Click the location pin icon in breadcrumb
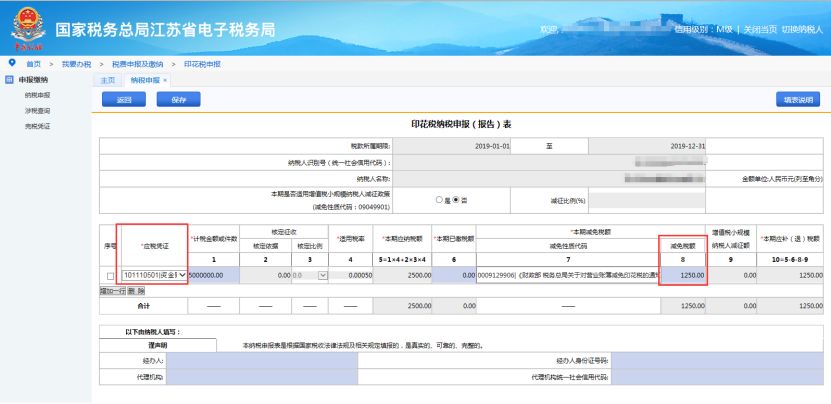The width and height of the screenshot is (831, 404). point(11,63)
